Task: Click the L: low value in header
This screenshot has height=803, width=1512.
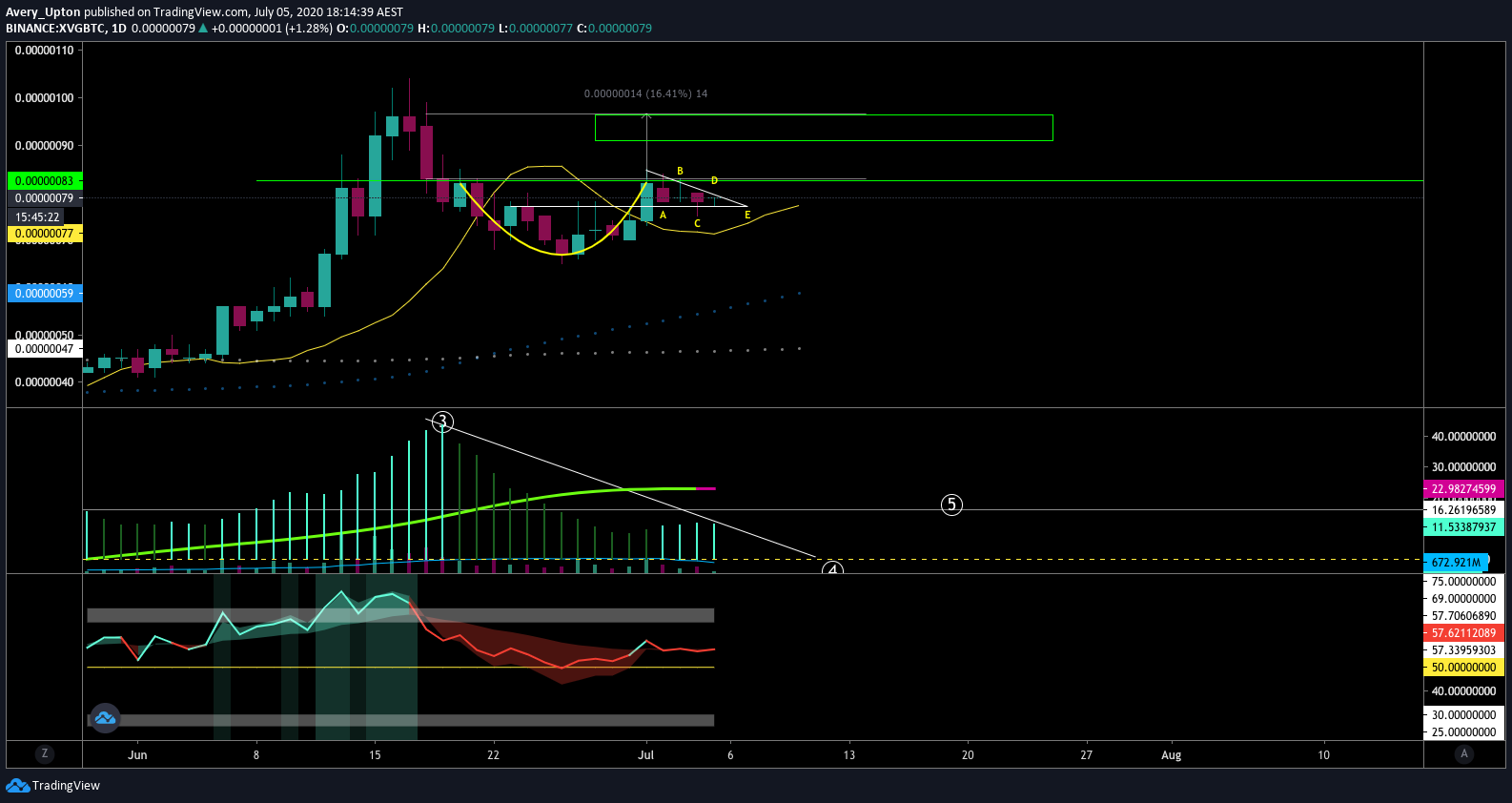Action: [536, 29]
